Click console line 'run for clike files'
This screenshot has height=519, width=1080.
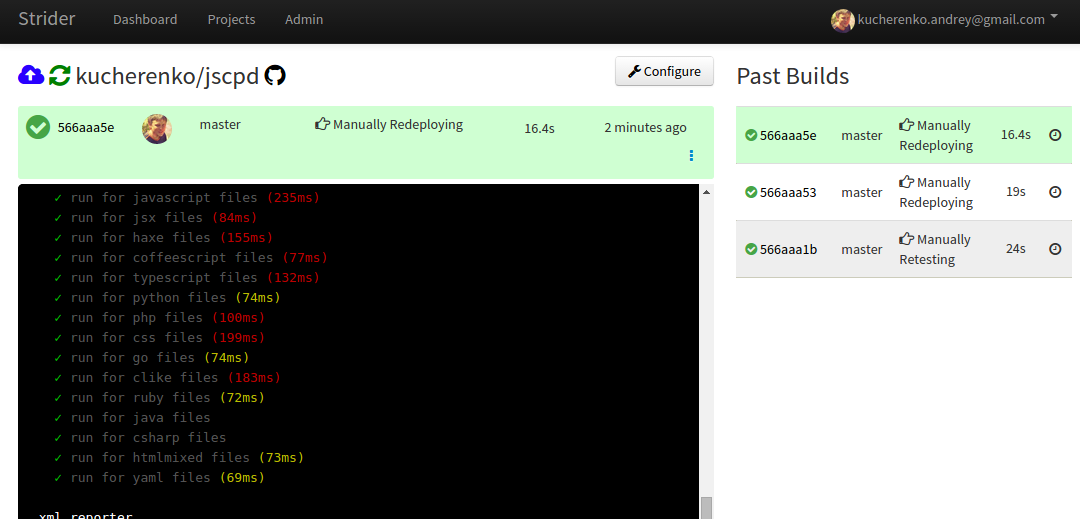coord(167,378)
